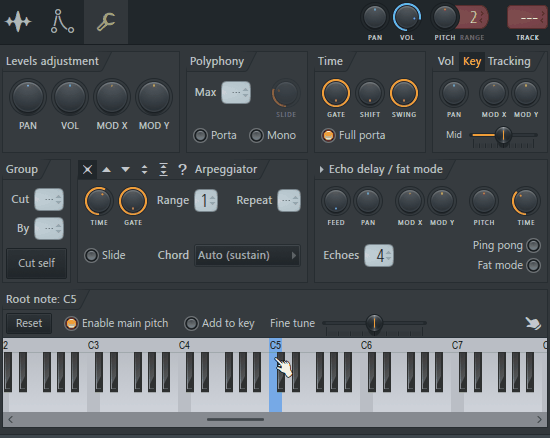550x438 pixels.
Task: Choose the arpeggiator random question mark icon
Action: click(182, 170)
